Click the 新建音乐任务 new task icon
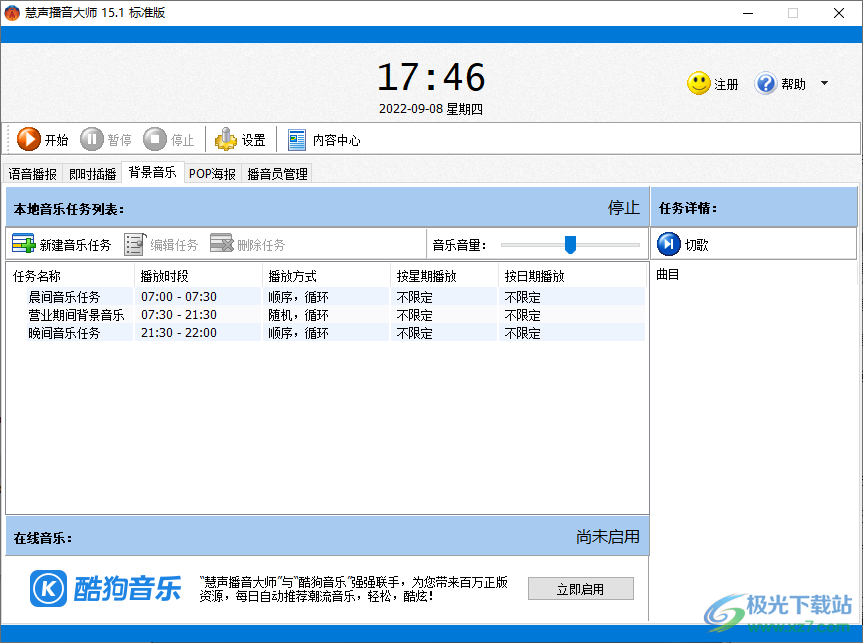 pos(22,242)
